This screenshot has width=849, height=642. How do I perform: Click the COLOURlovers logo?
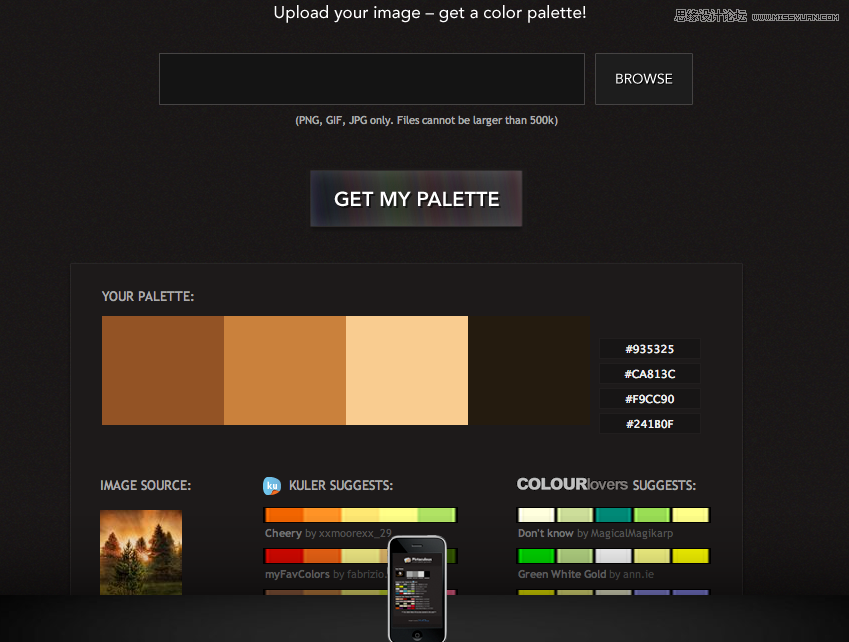point(572,484)
